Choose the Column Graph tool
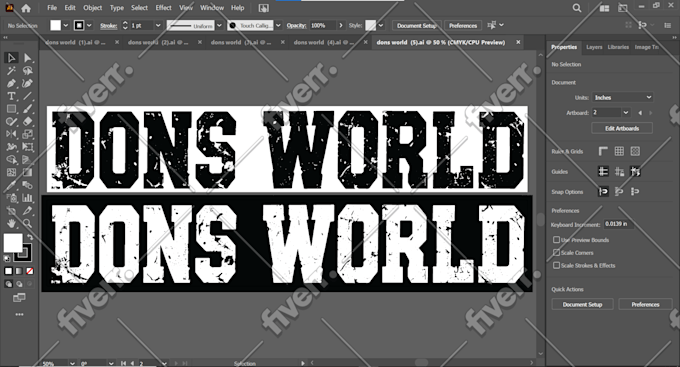This screenshot has width=680, height=367. pyautogui.click(x=28, y=198)
